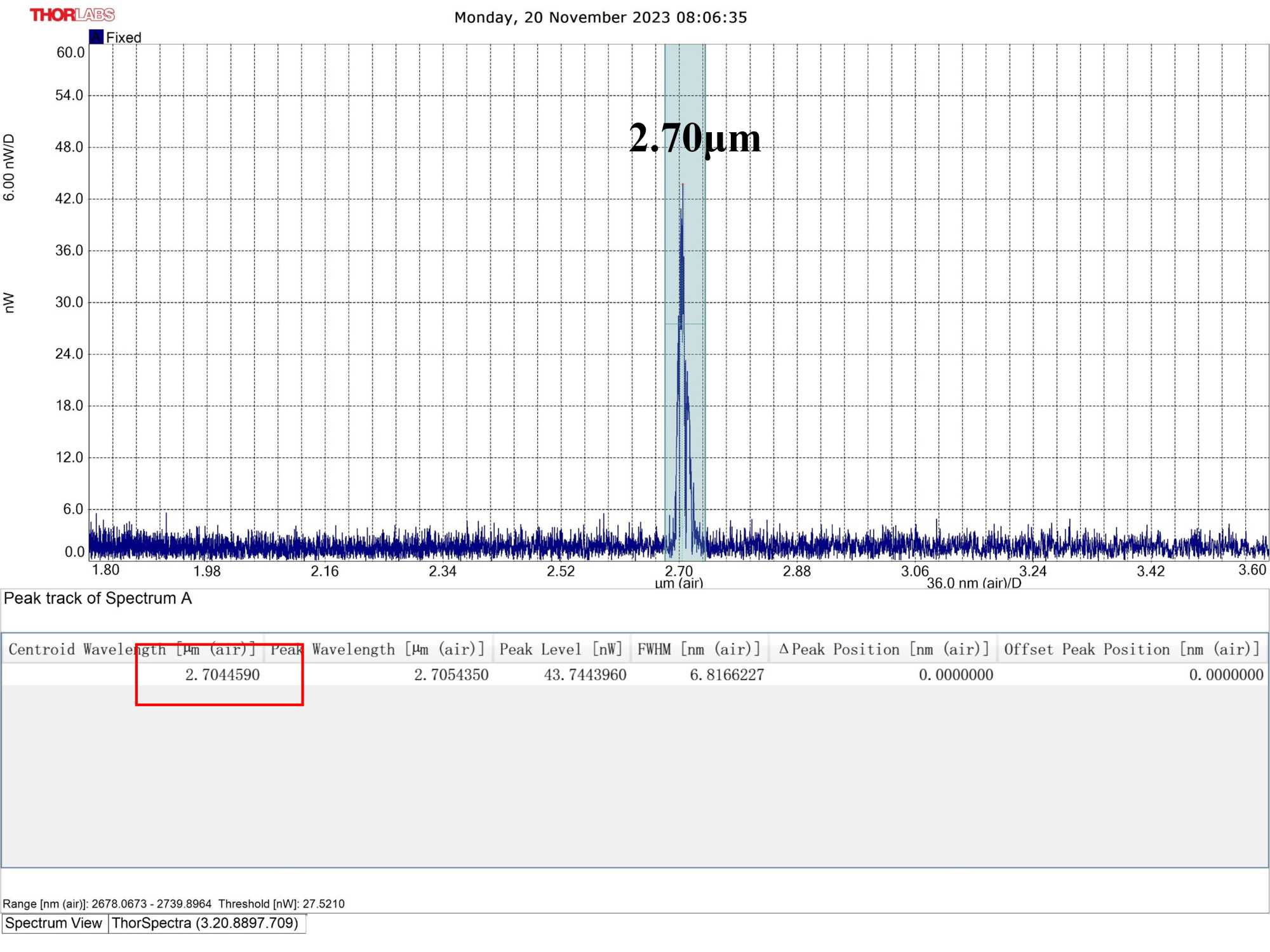Click the Offset Peak Position column header
This screenshot has width=1270, height=952.
click(1132, 649)
